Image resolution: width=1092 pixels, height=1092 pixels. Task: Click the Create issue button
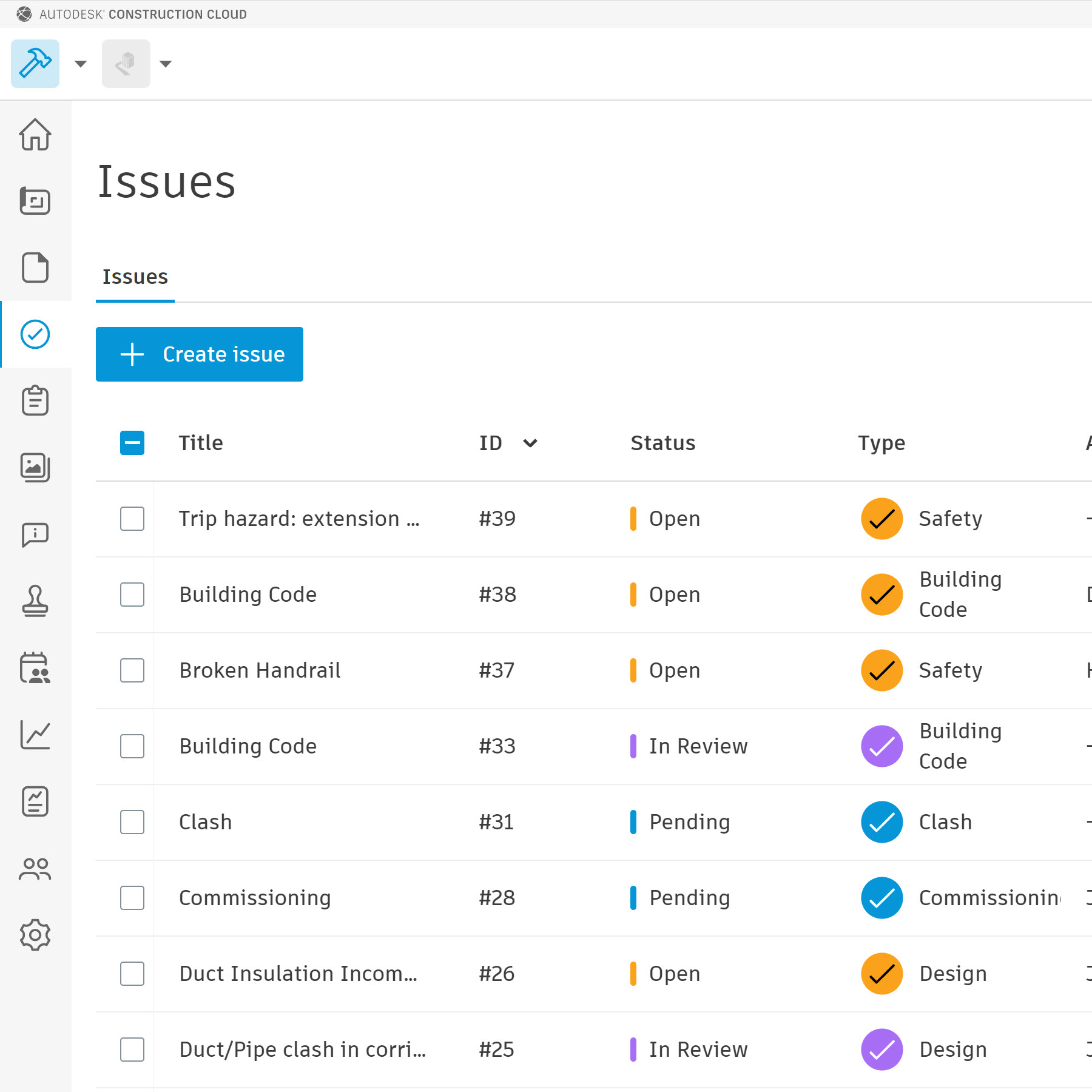point(200,354)
